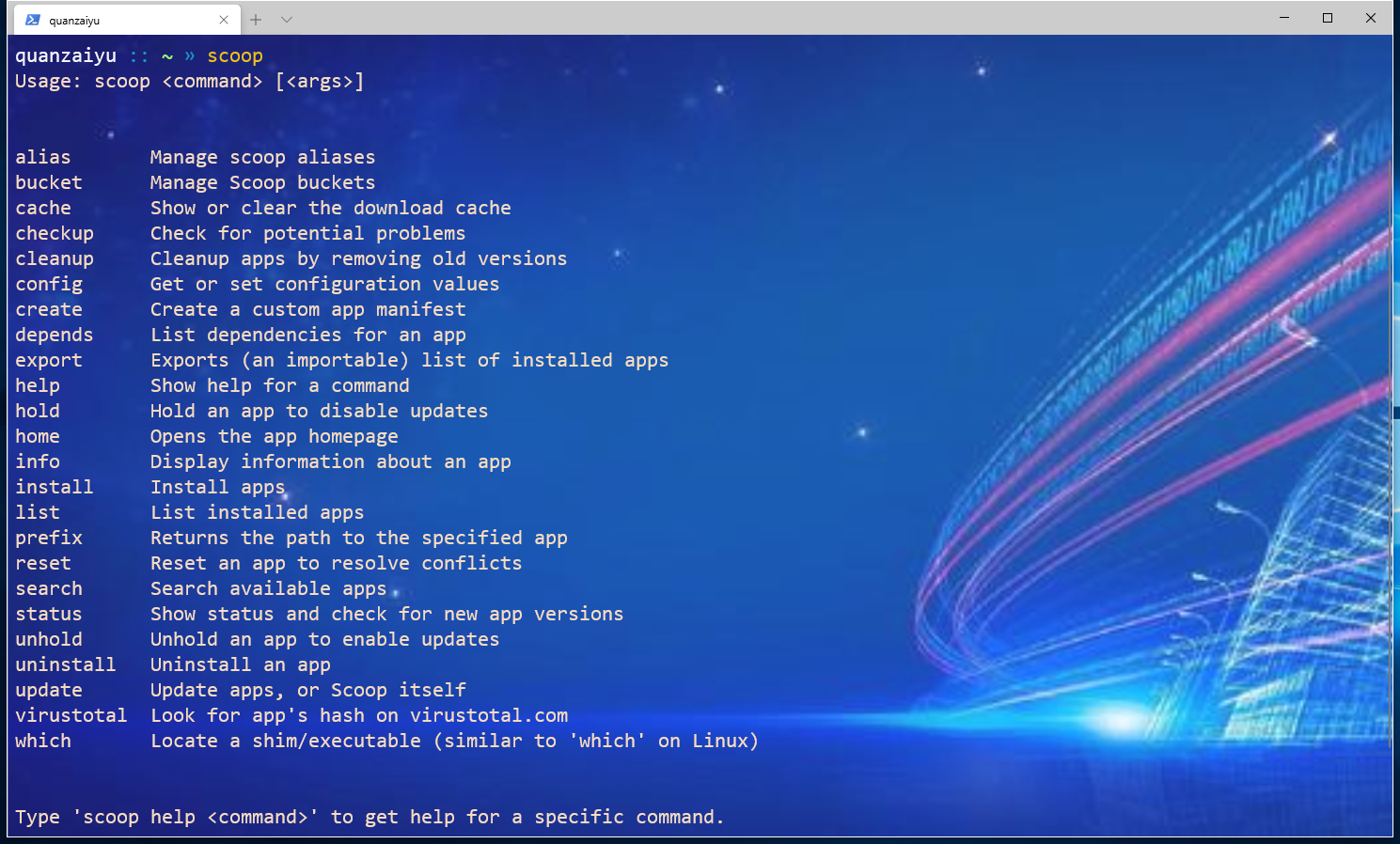Viewport: 1400px width, 844px height.
Task: Click the 'bucket' command name
Action: pyautogui.click(x=49, y=182)
